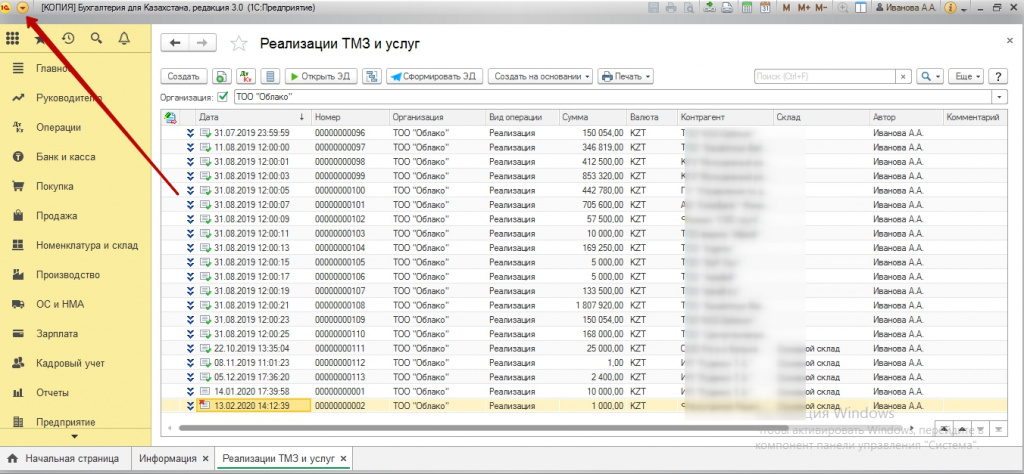Open the global search magnifier icon
Image resolution: width=1024 pixels, height=474 pixels.
(x=96, y=39)
